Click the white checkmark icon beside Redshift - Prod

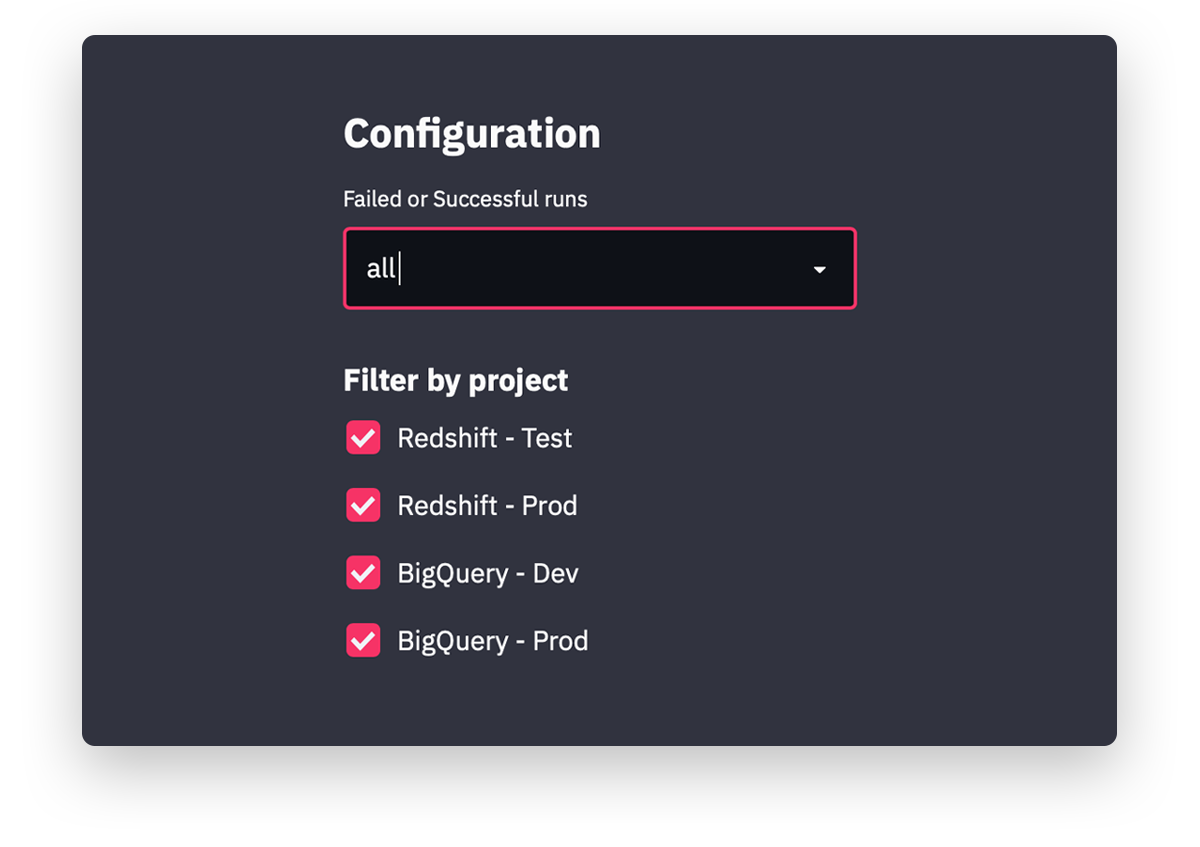(363, 505)
